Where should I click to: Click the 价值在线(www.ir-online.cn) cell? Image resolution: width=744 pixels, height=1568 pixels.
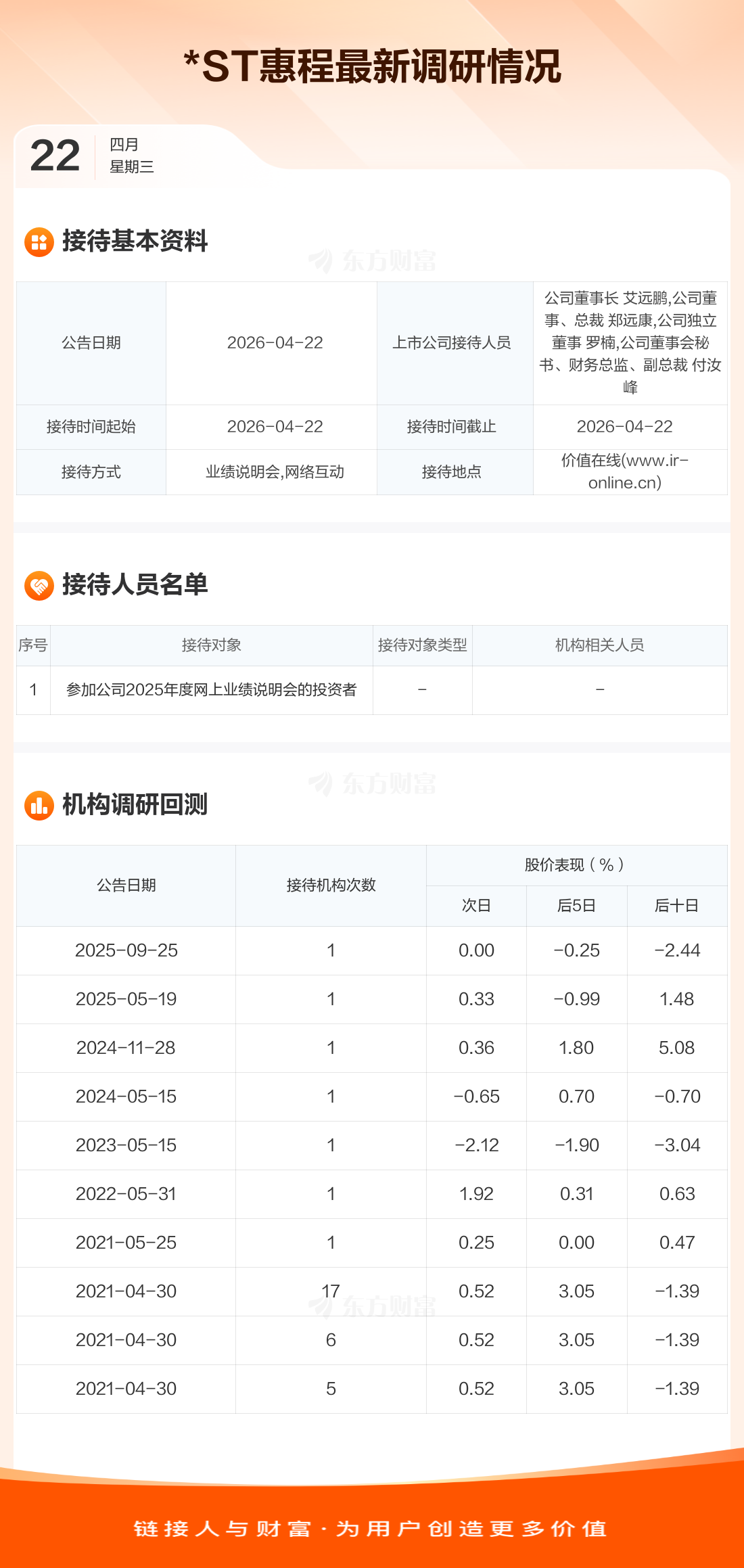pos(630,472)
